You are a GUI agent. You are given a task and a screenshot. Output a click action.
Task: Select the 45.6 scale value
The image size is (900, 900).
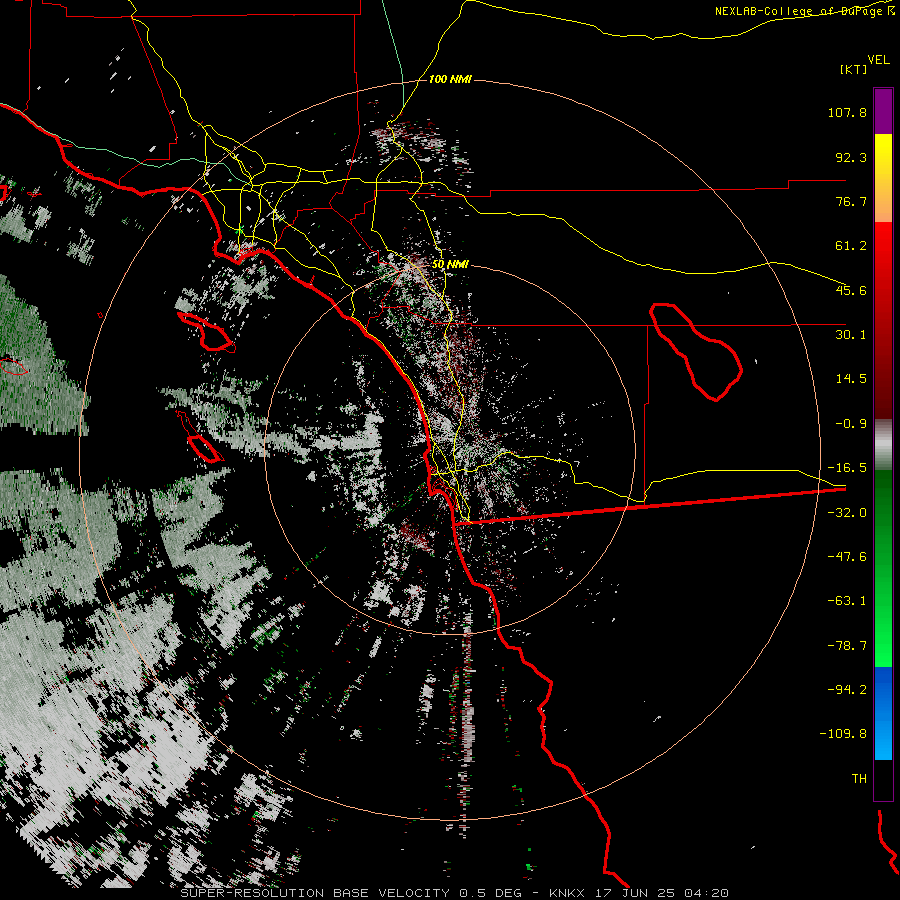[851, 290]
